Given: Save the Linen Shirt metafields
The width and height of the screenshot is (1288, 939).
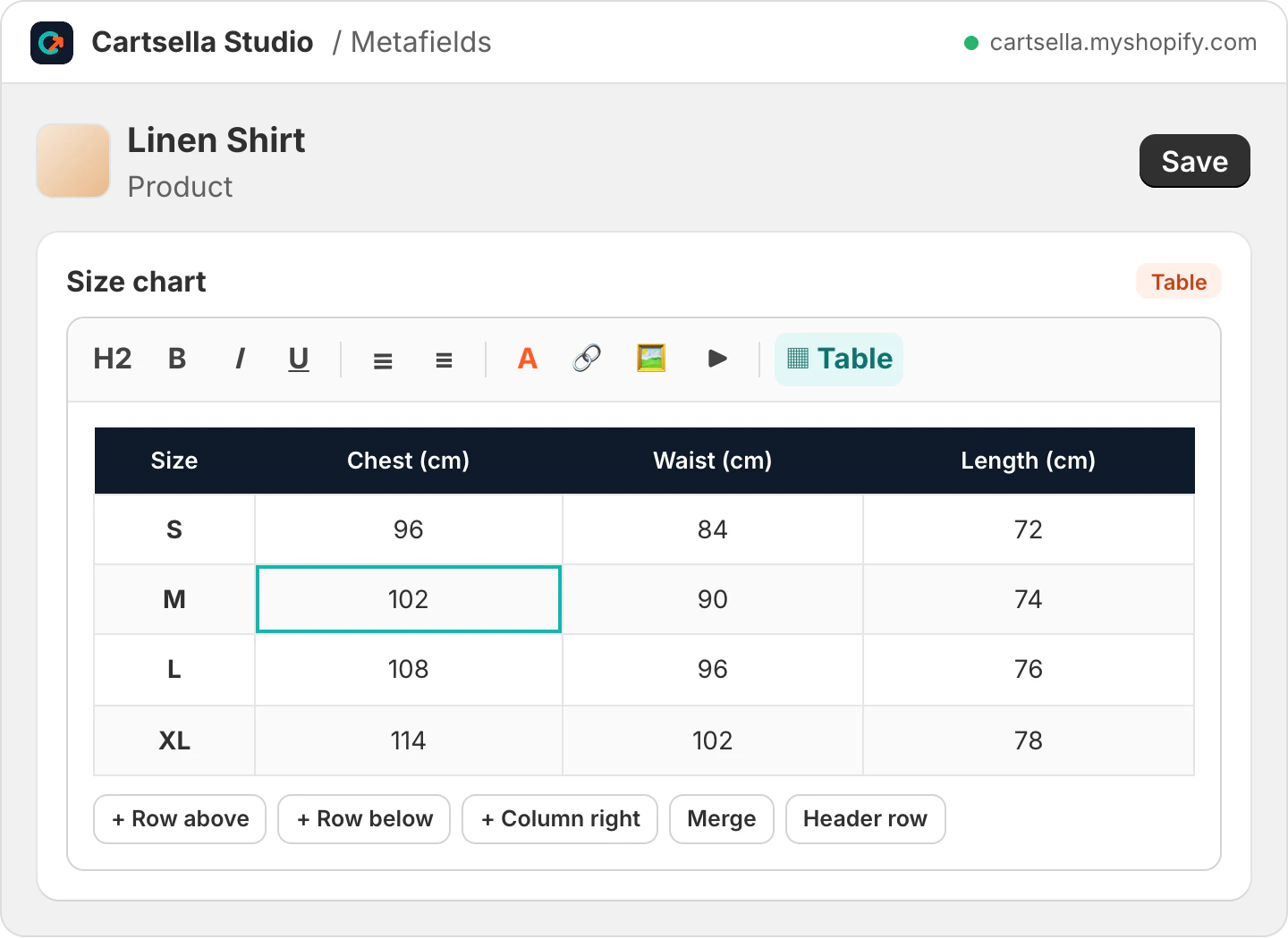Looking at the screenshot, I should pos(1195,161).
